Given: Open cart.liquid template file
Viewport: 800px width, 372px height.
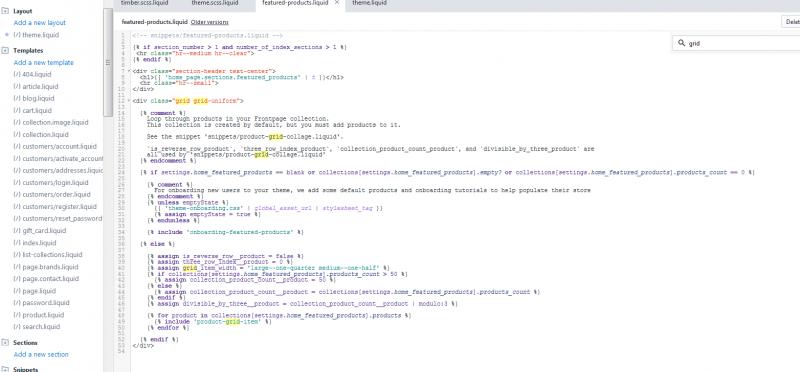Looking at the screenshot, I should [33, 111].
